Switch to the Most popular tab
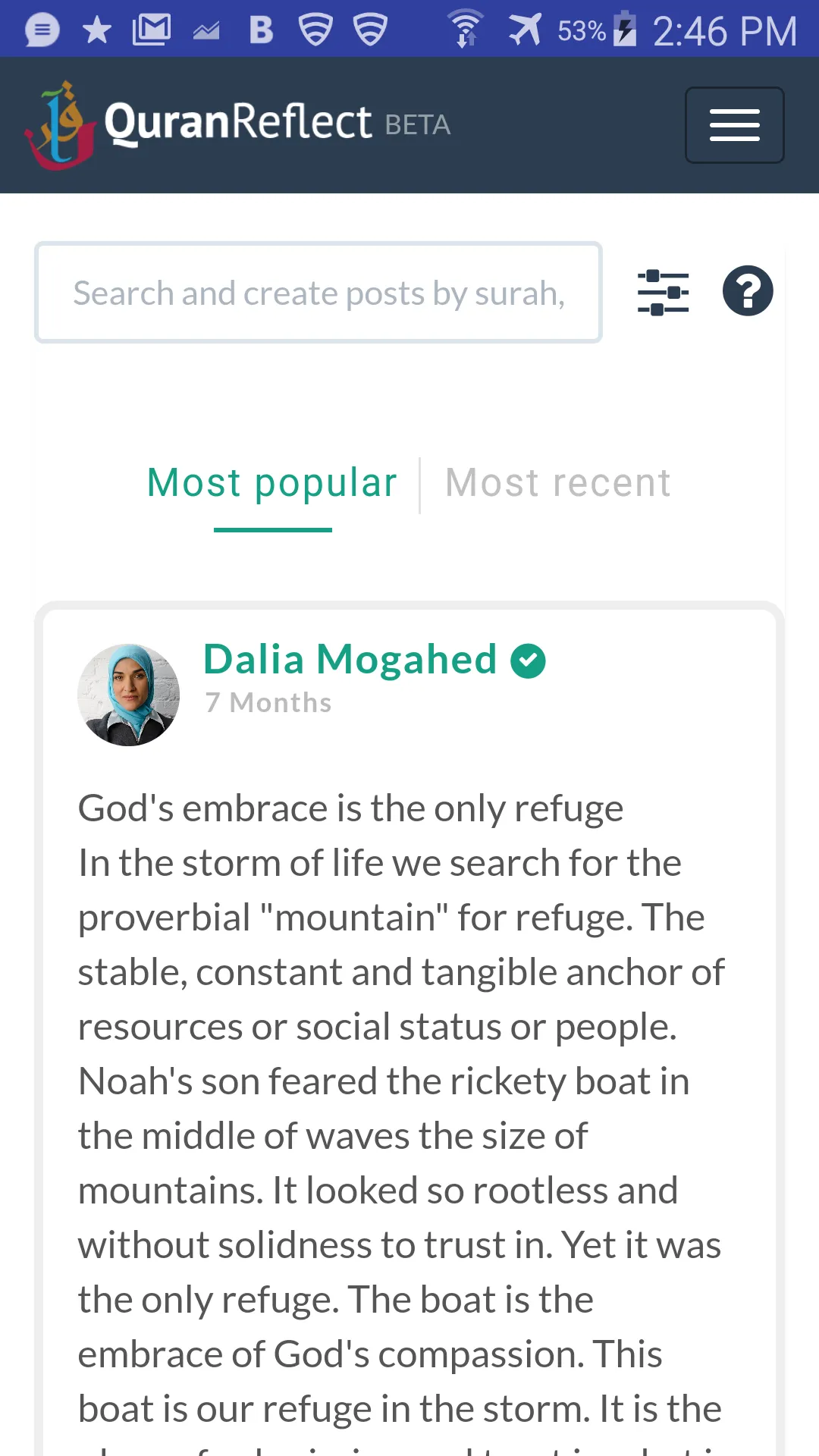819x1456 pixels. (x=272, y=483)
